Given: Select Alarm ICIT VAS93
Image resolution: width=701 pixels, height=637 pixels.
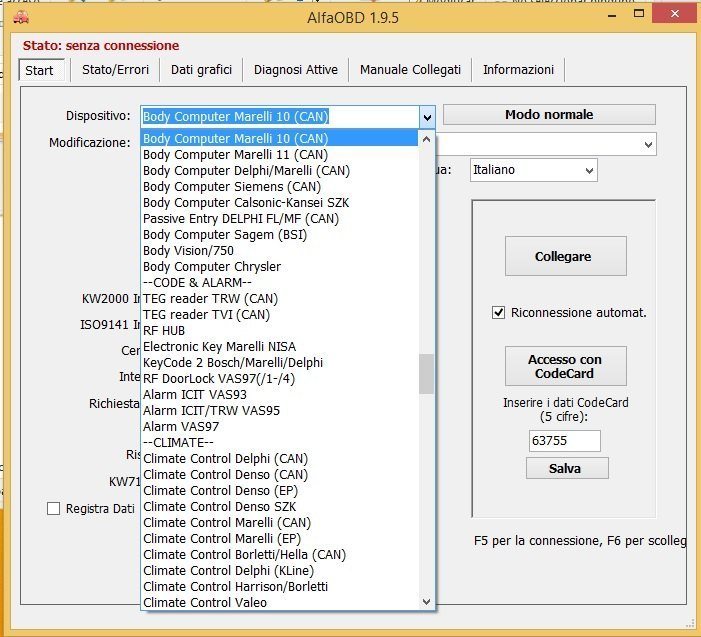Looking at the screenshot, I should (x=279, y=395).
